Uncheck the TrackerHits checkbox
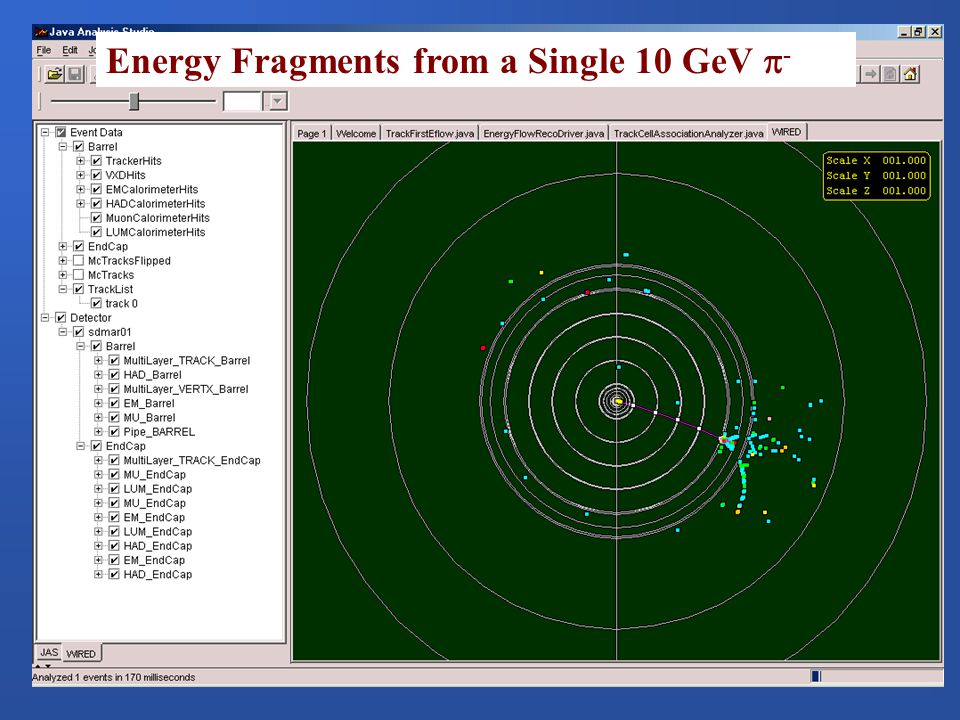 click(96, 161)
